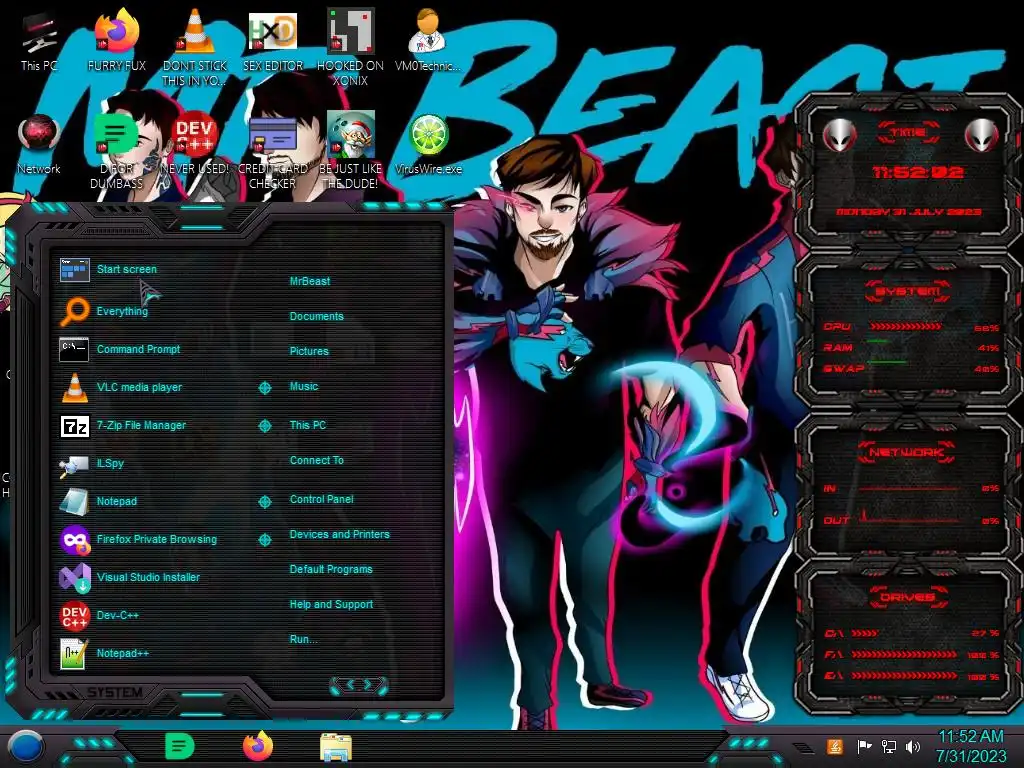Click the Notepad++ icon in Start menu
1024x768 pixels.
point(73,654)
